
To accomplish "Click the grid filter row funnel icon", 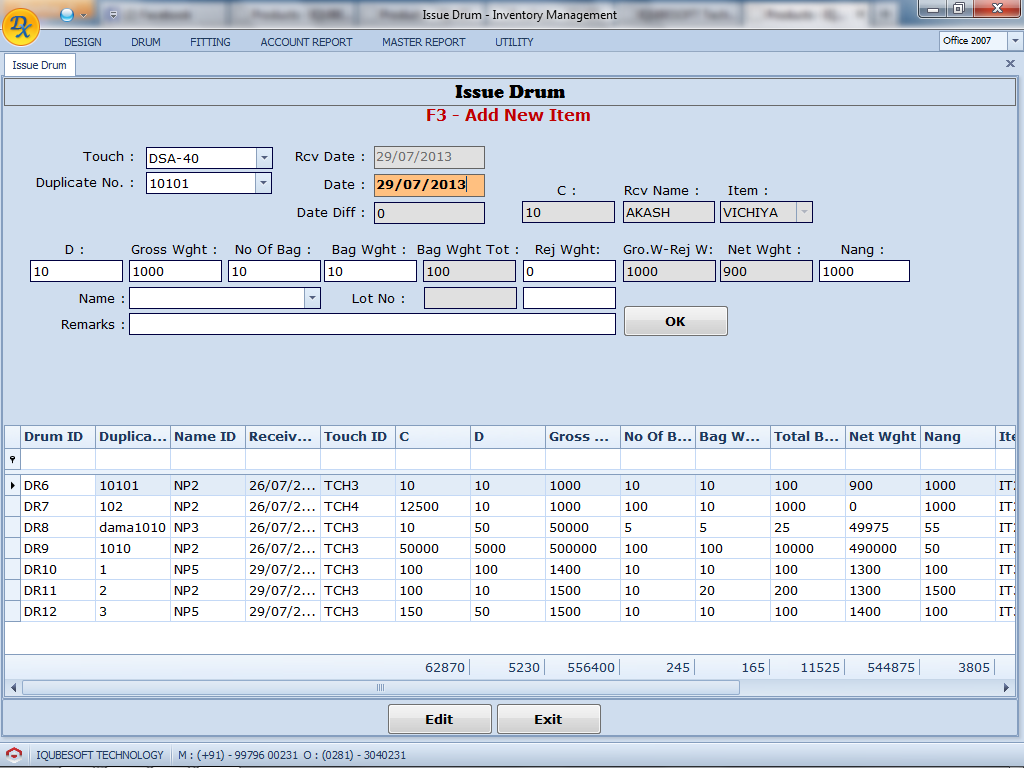I will (x=13, y=459).
